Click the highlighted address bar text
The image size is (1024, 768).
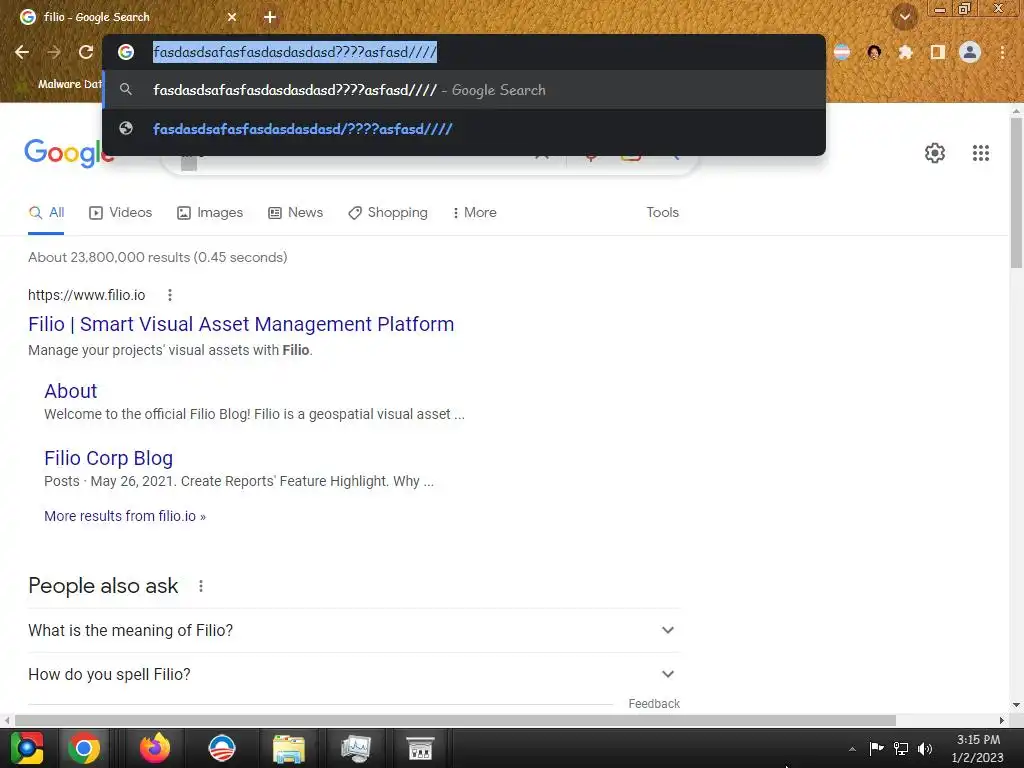(295, 52)
